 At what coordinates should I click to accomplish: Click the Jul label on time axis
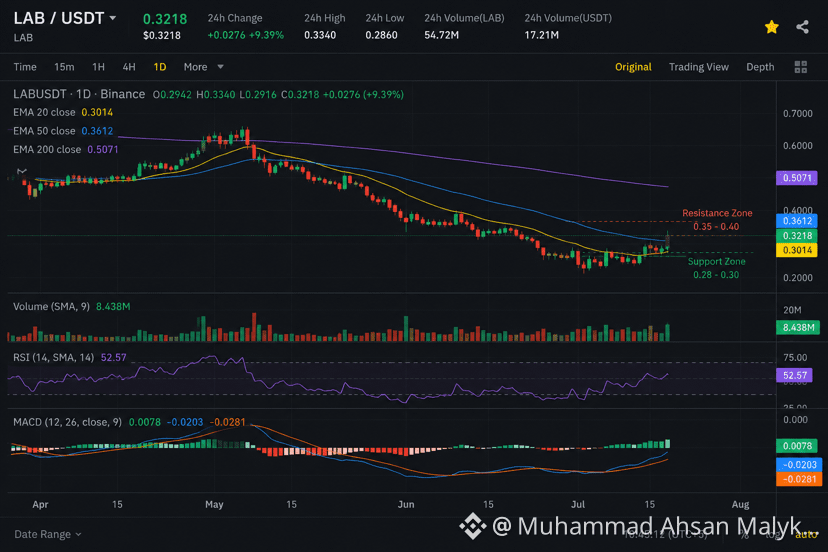tap(578, 504)
